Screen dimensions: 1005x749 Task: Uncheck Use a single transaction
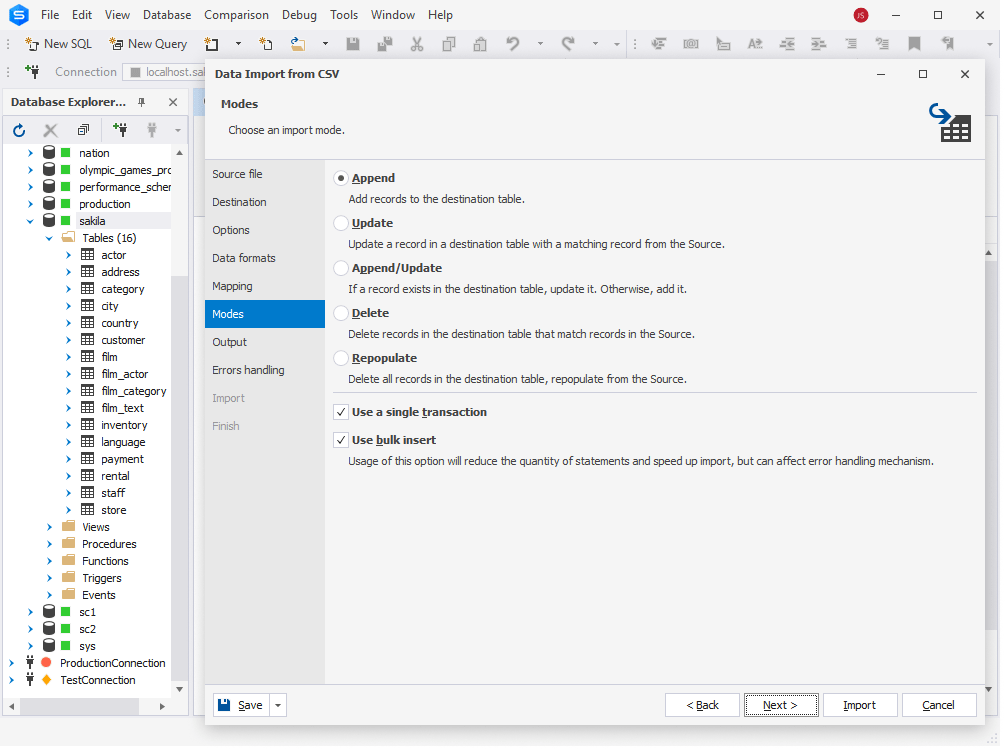click(x=343, y=412)
